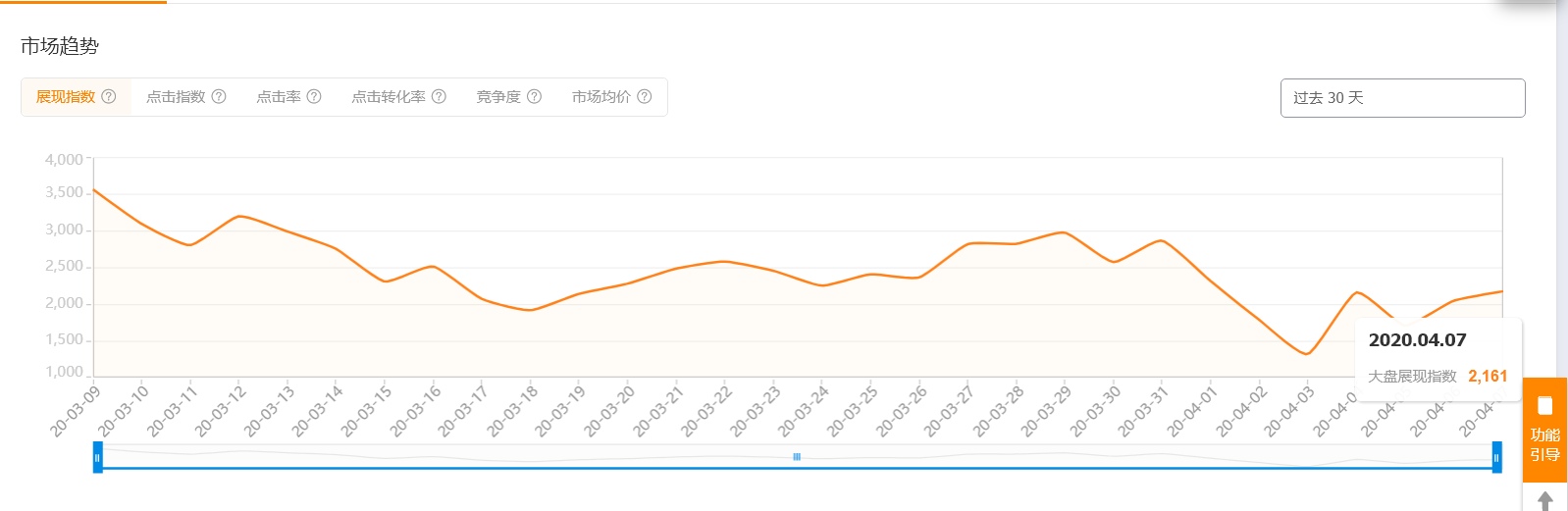Image resolution: width=1568 pixels, height=511 pixels.
Task: Click the left range slider handle
Action: (x=97, y=458)
